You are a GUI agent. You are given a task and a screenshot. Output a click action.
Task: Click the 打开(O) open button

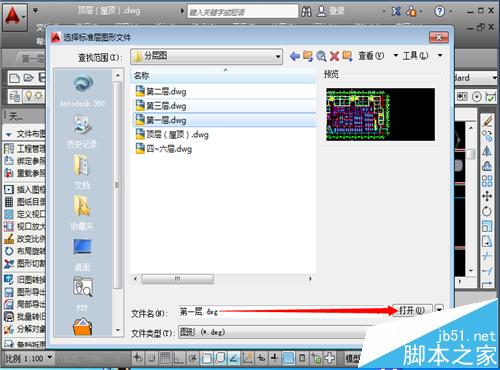coord(412,310)
